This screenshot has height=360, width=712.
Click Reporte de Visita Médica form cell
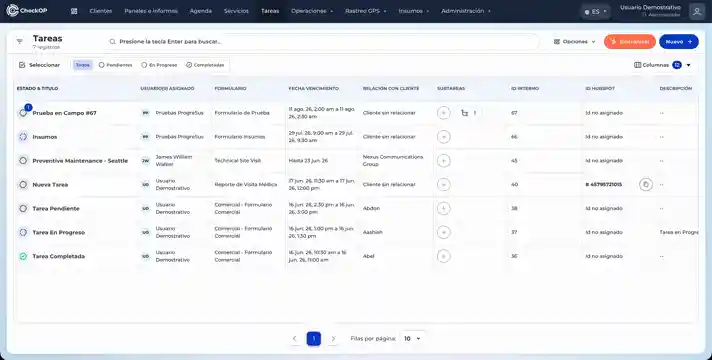pos(246,185)
